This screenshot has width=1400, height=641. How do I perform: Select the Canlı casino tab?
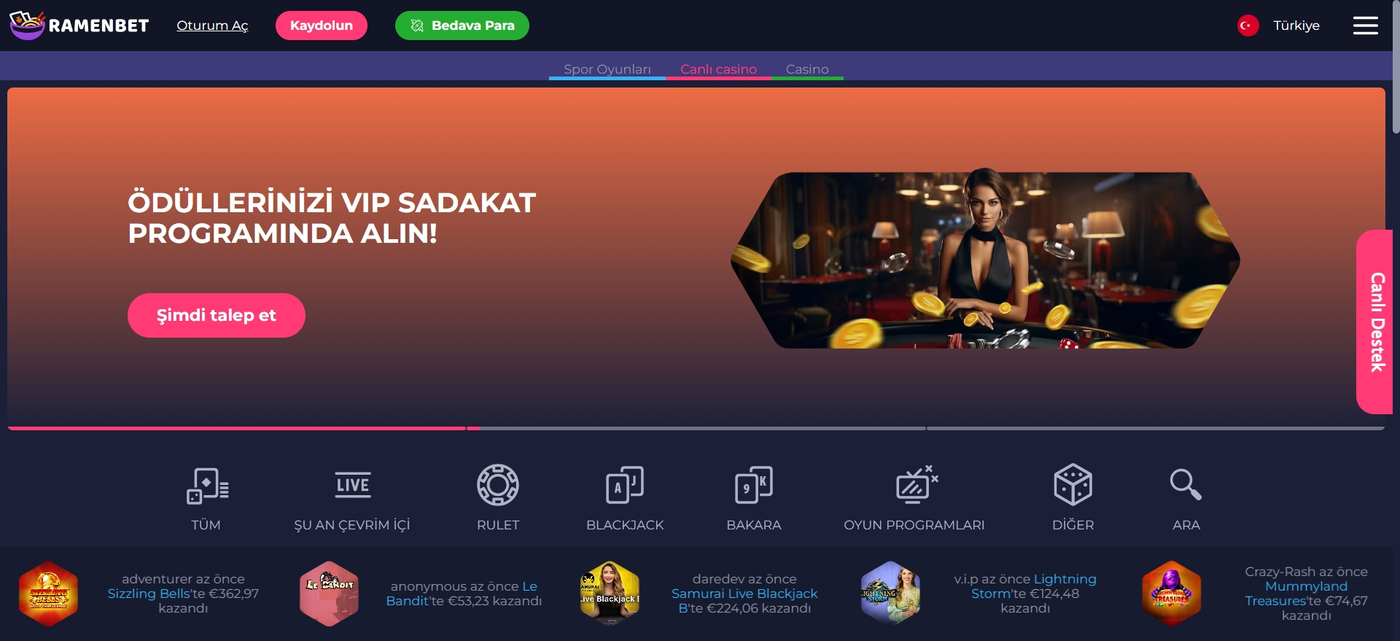coord(718,69)
